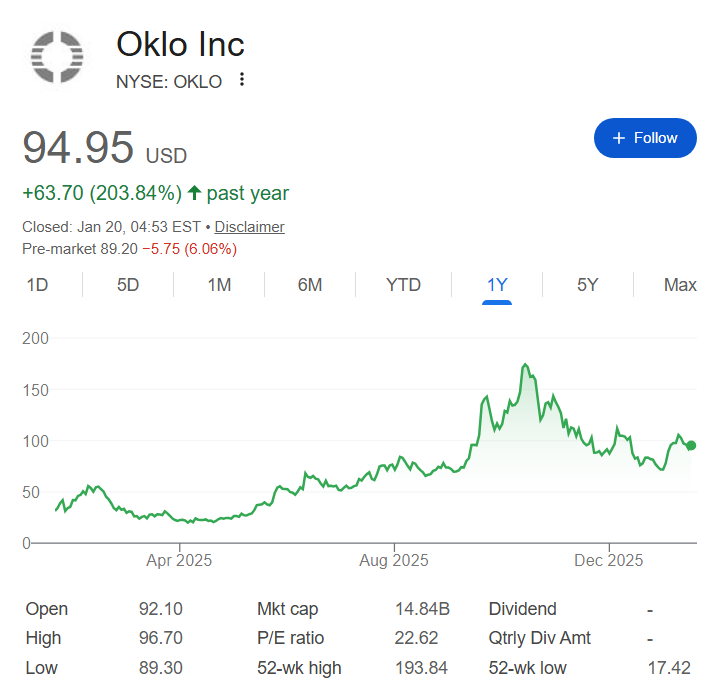Image resolution: width=716 pixels, height=691 pixels.
Task: Follow Oklo Inc stock
Action: 645,138
